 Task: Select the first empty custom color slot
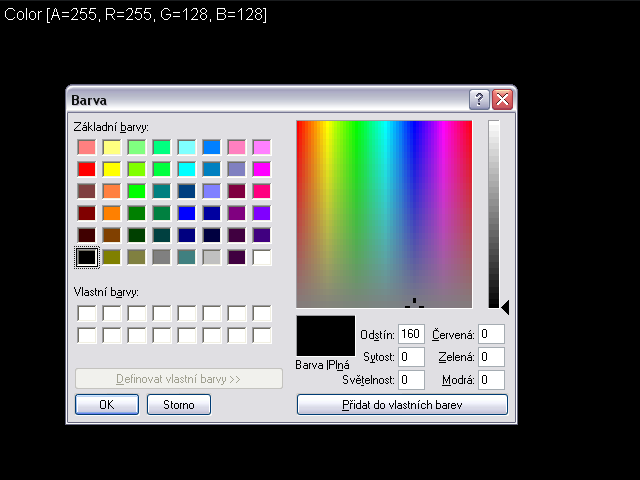(87, 313)
